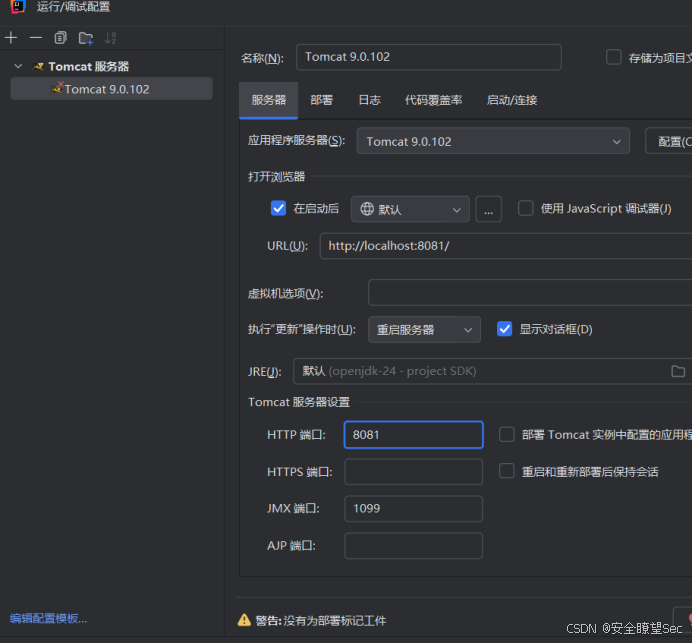Toggle 存储为项目文件 checkbox
The width and height of the screenshot is (692, 643).
click(x=613, y=57)
